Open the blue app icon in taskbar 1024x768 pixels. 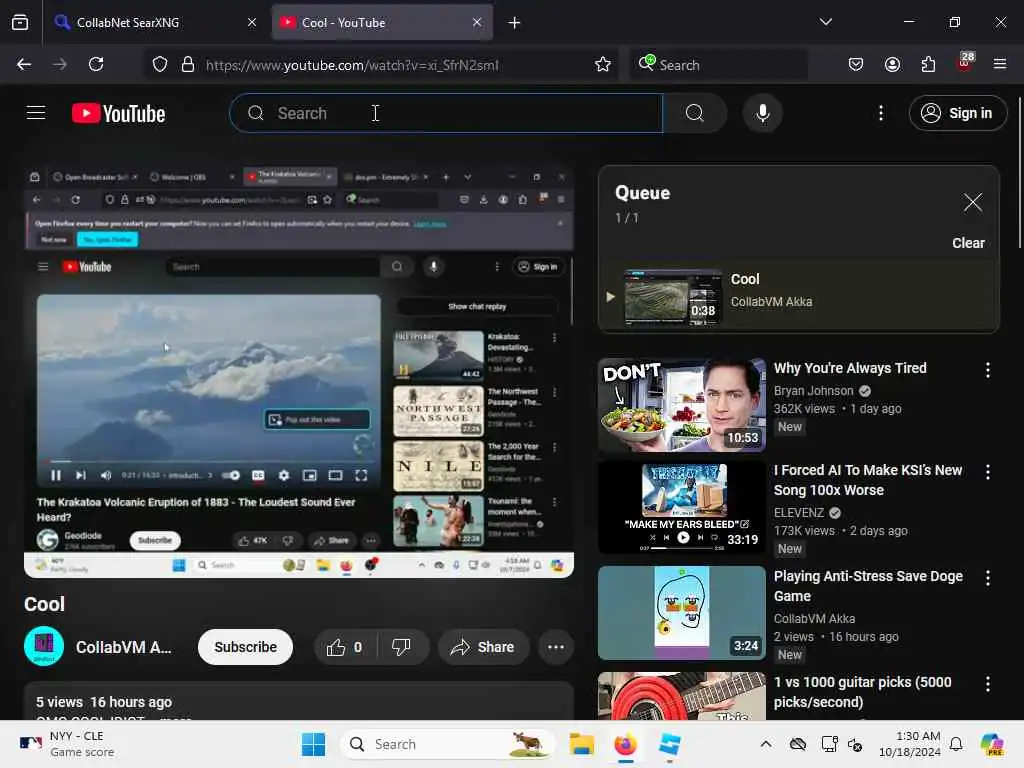click(x=669, y=744)
